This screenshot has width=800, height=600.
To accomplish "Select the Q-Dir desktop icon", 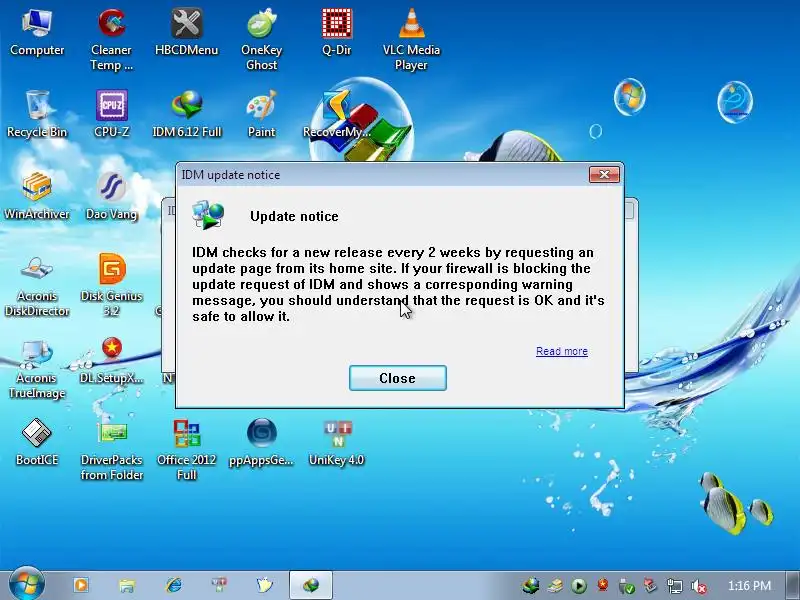I will (x=337, y=33).
